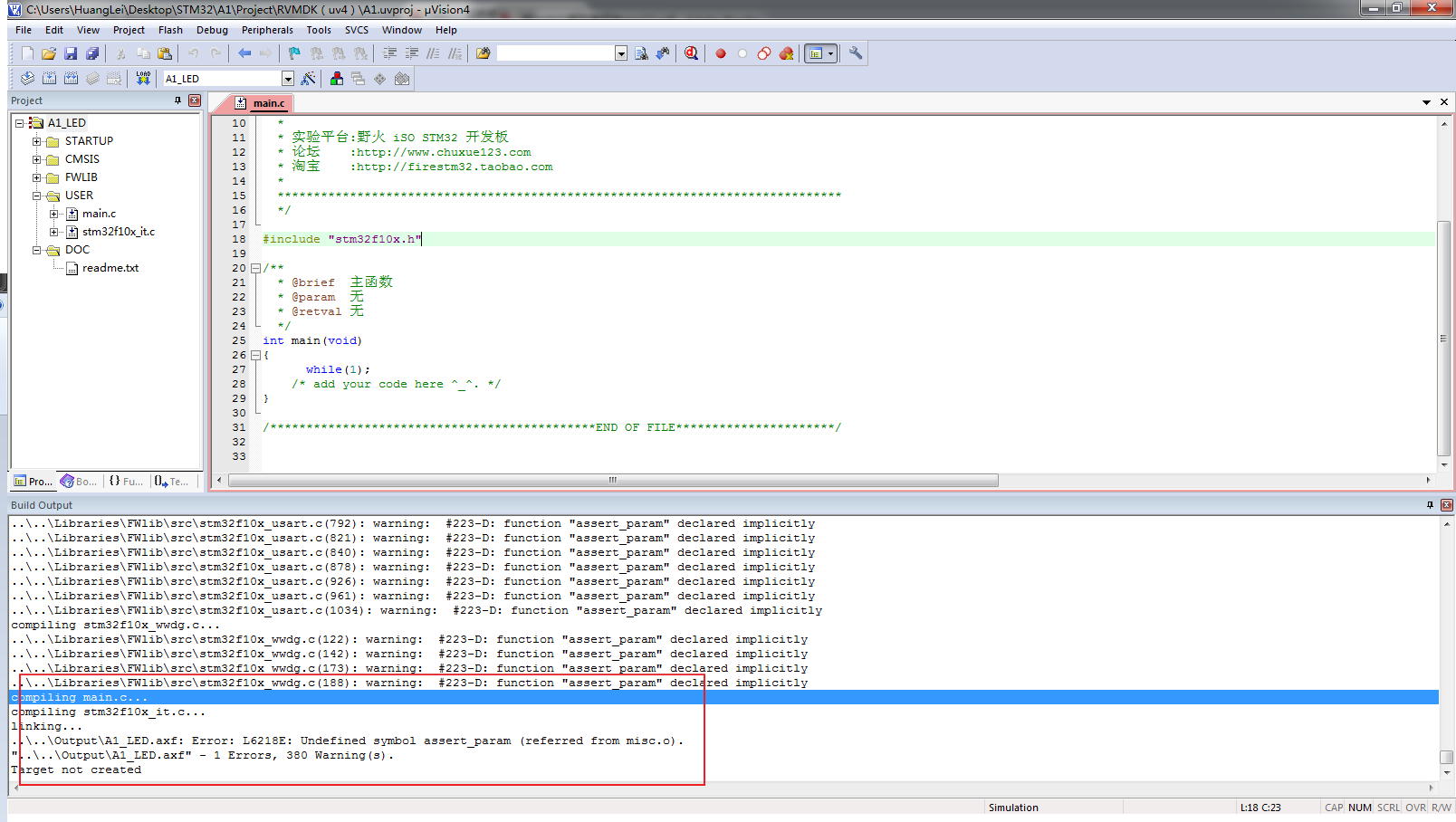Click the Save All toolbar icon
1456x822 pixels.
click(x=92, y=53)
